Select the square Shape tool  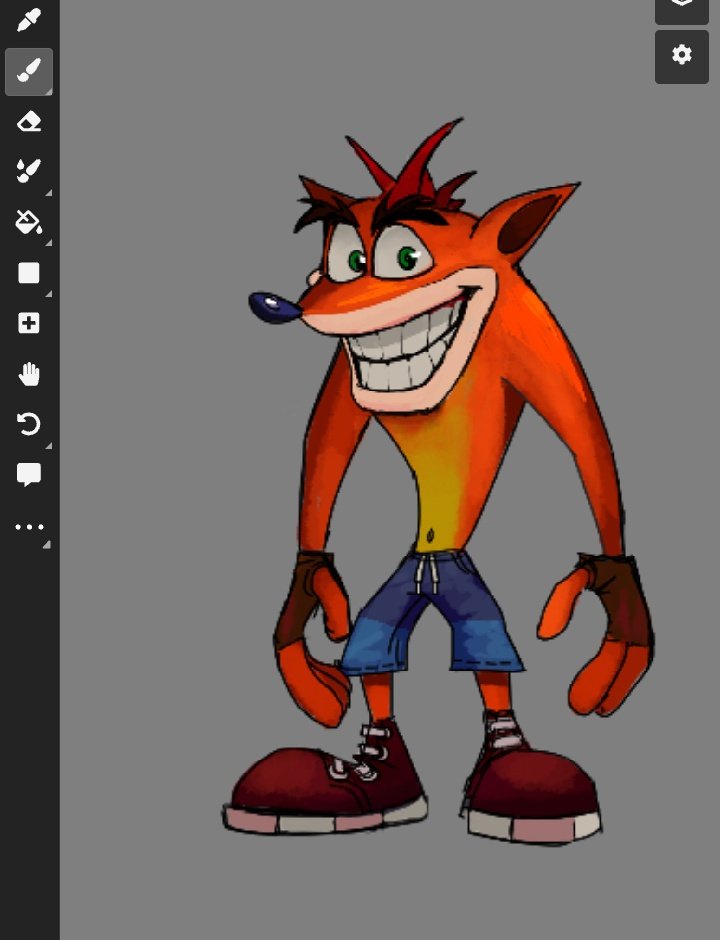tap(29, 273)
